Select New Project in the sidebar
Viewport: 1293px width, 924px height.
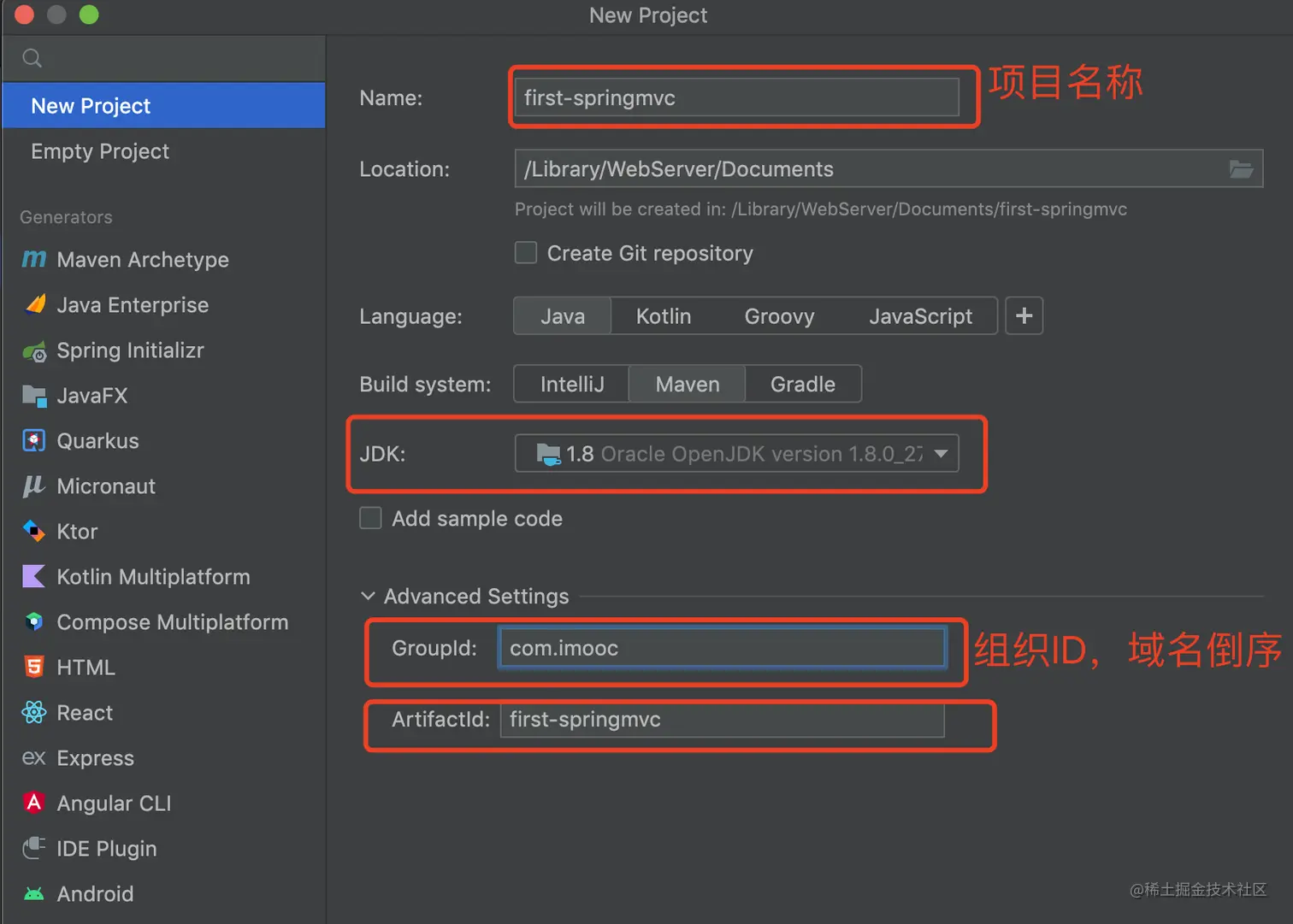pyautogui.click(x=163, y=105)
